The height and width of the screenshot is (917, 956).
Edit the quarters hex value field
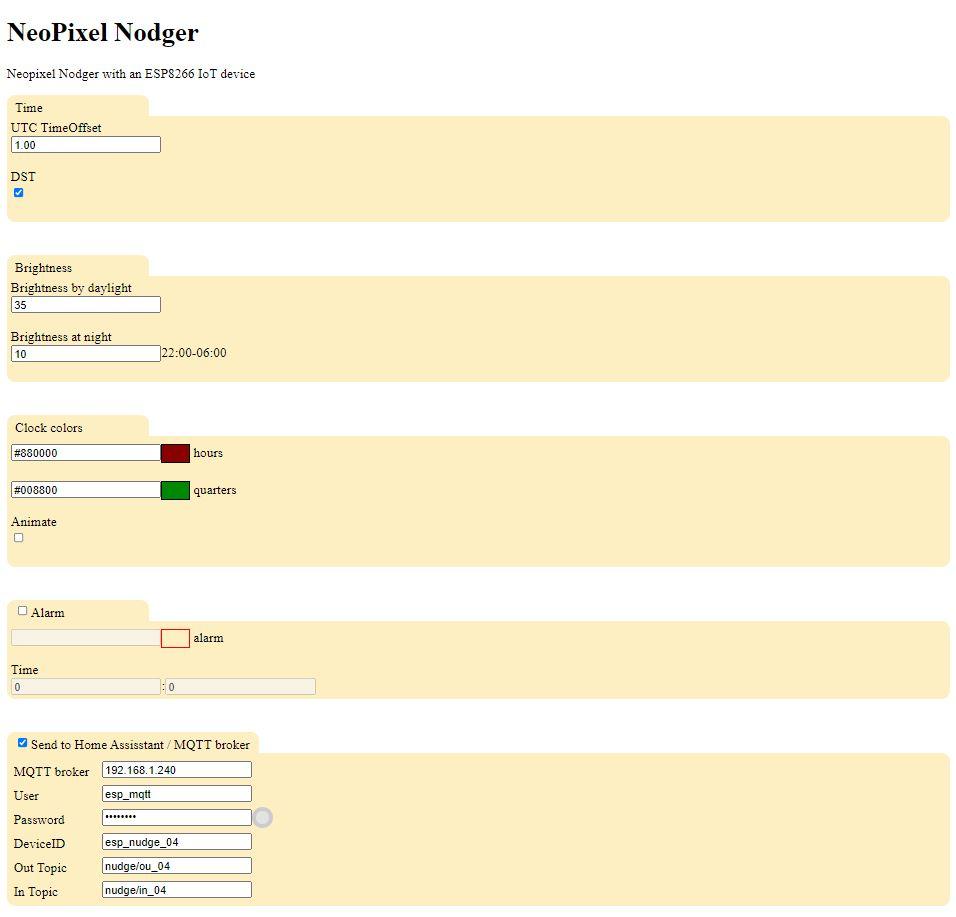click(85, 490)
